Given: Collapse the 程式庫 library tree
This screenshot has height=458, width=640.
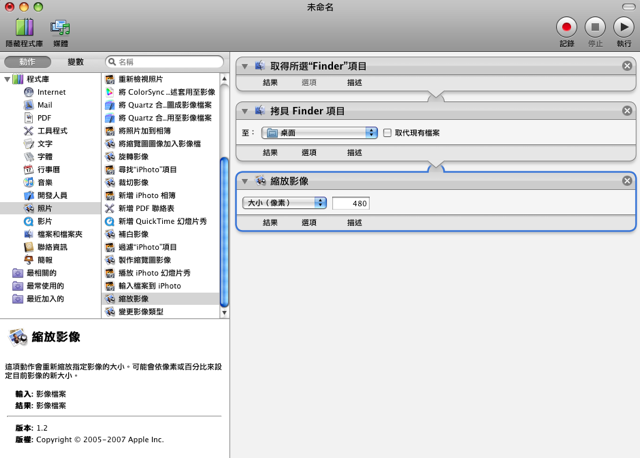Looking at the screenshot, I should pos(7,79).
